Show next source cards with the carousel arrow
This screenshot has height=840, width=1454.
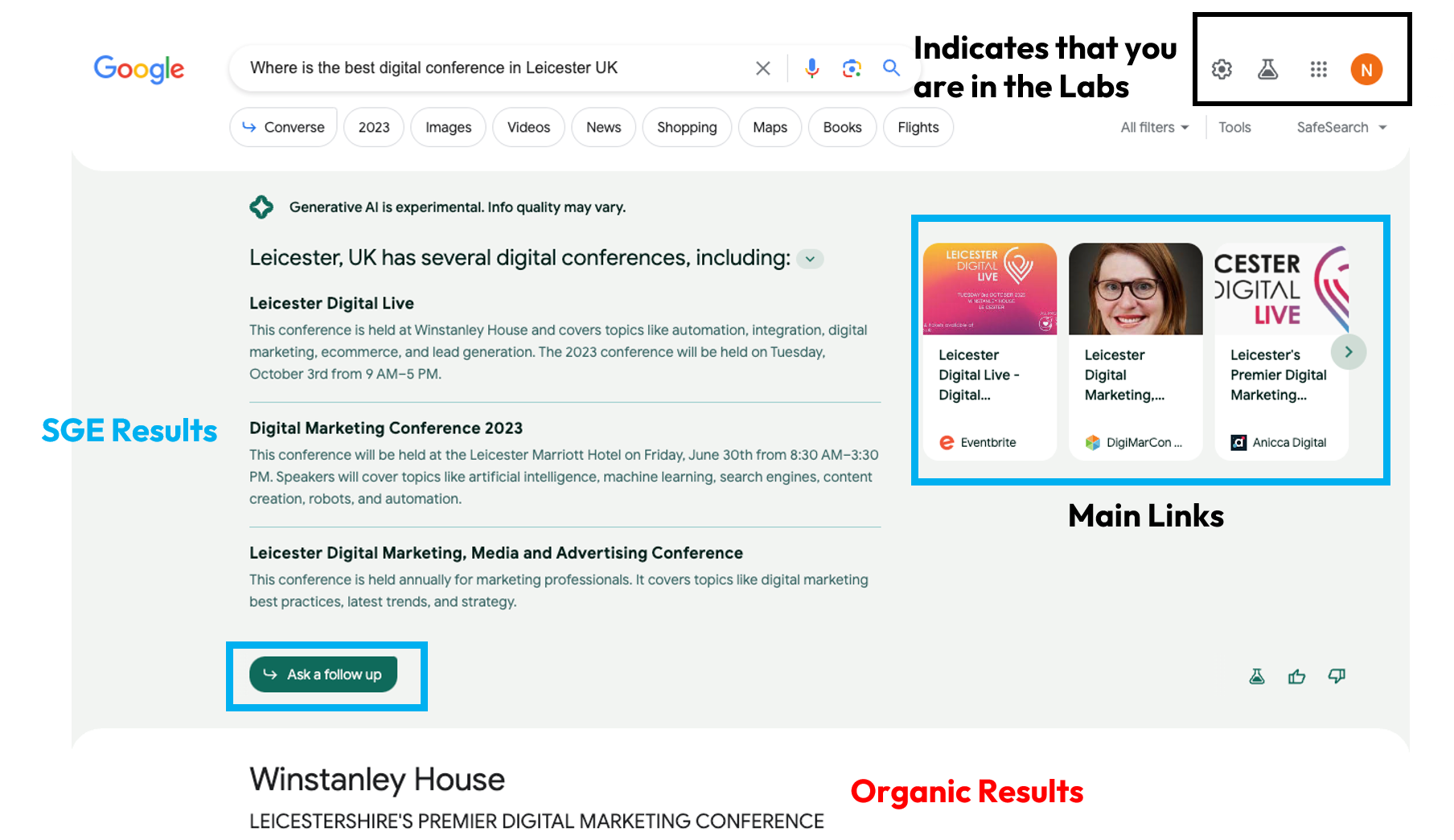pyautogui.click(x=1349, y=351)
